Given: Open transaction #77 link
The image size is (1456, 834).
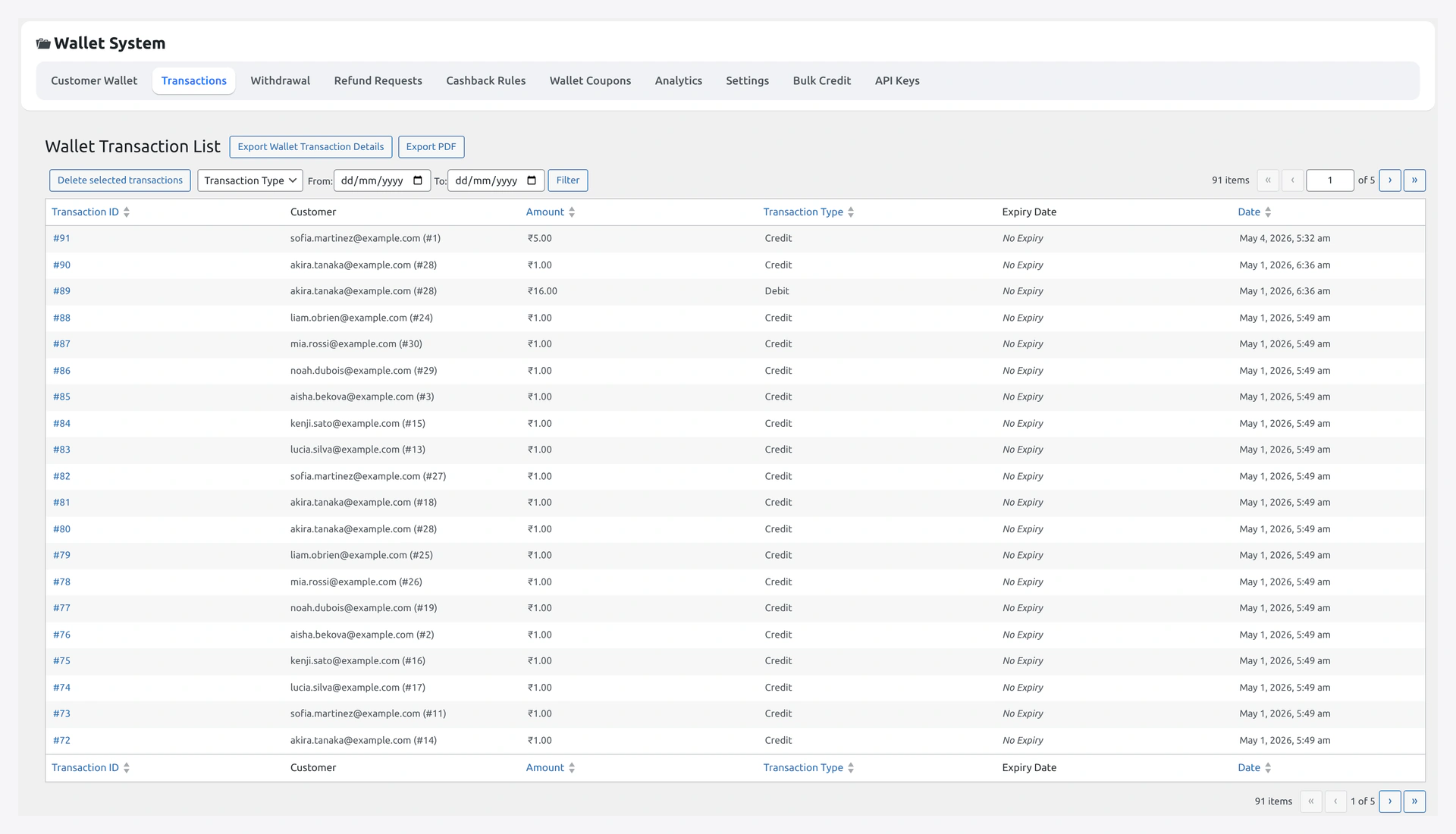Looking at the screenshot, I should click(61, 608).
